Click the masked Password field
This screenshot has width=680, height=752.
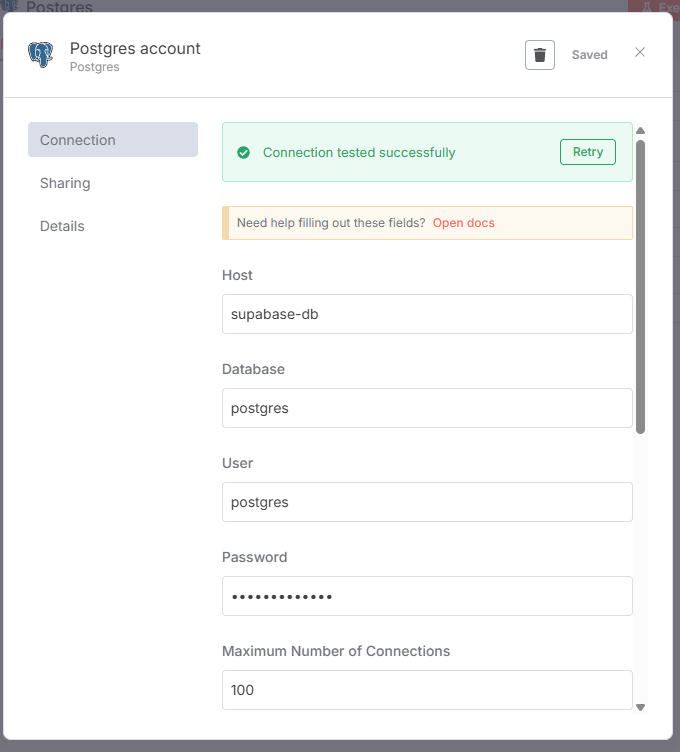pyautogui.click(x=427, y=596)
